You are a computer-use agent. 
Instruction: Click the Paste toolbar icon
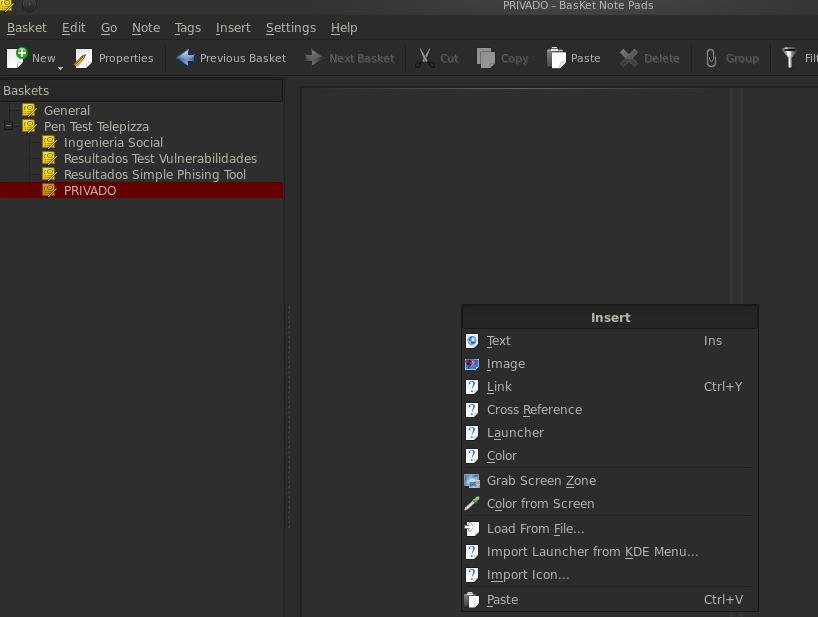pyautogui.click(x=557, y=58)
